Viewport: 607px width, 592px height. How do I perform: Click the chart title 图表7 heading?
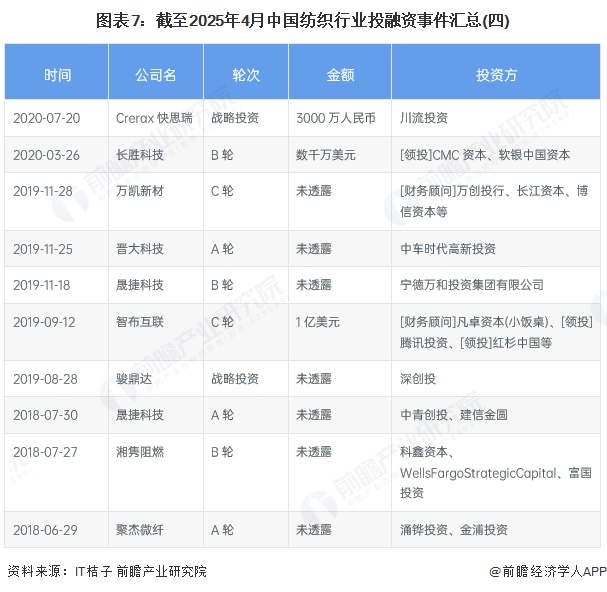pyautogui.click(x=302, y=21)
